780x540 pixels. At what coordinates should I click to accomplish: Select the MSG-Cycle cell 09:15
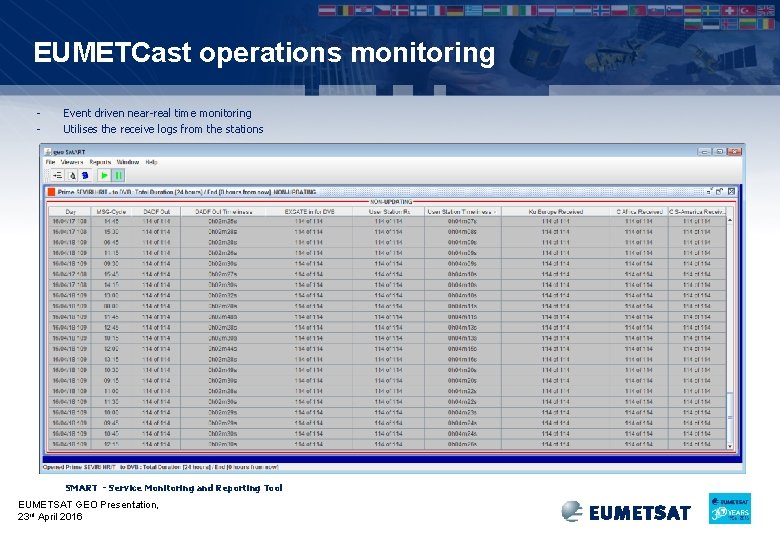[x=111, y=380]
